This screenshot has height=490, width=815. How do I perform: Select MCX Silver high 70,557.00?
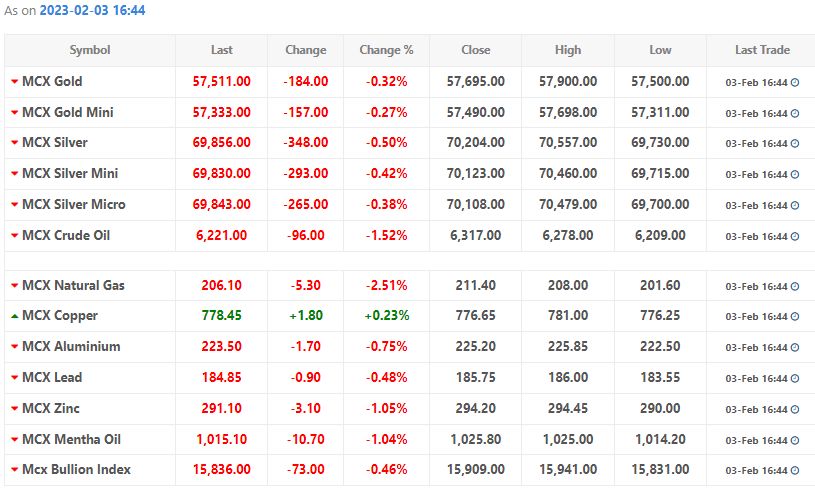568,142
